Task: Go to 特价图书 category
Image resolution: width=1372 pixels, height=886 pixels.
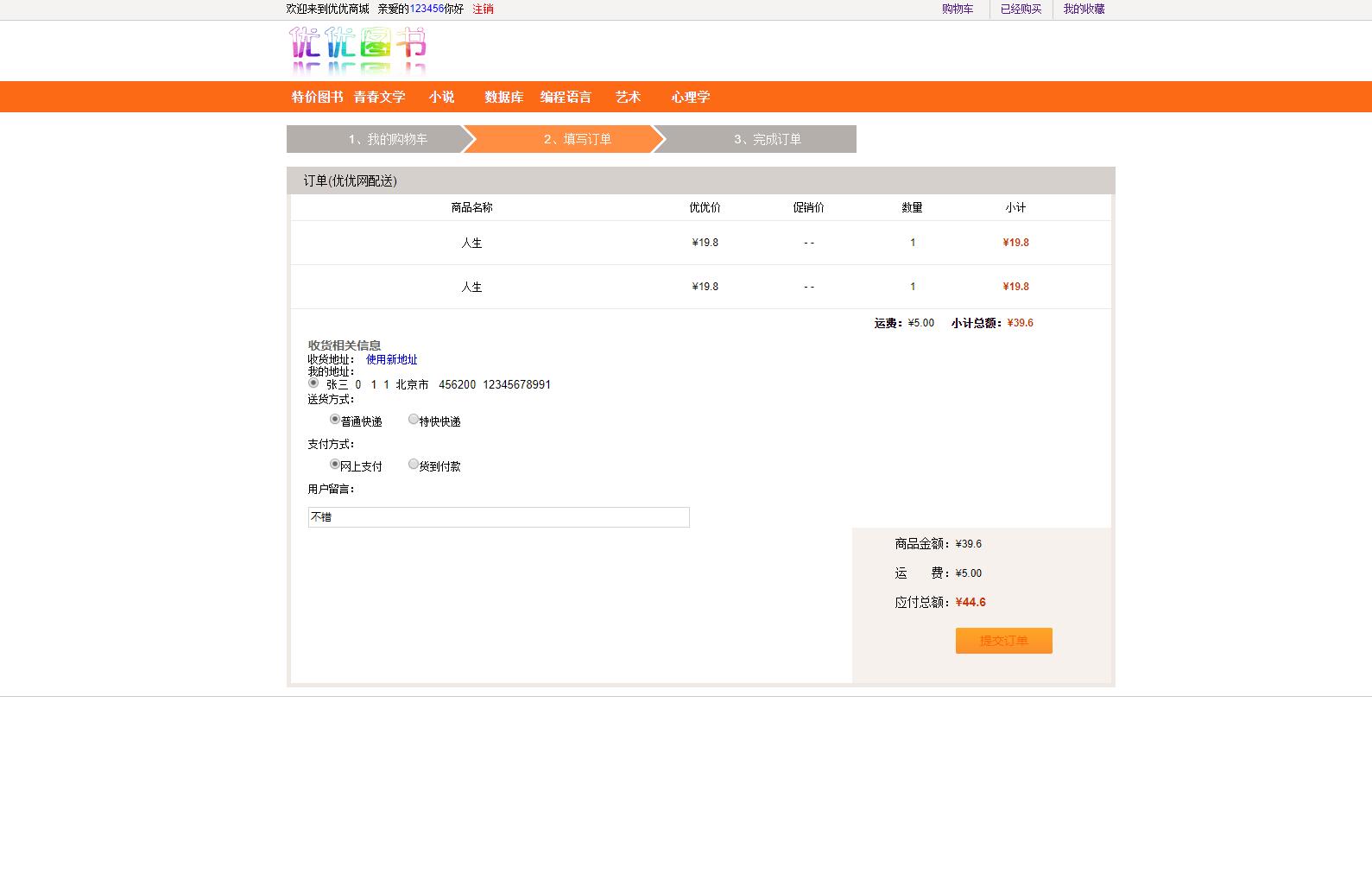Action: pyautogui.click(x=317, y=97)
